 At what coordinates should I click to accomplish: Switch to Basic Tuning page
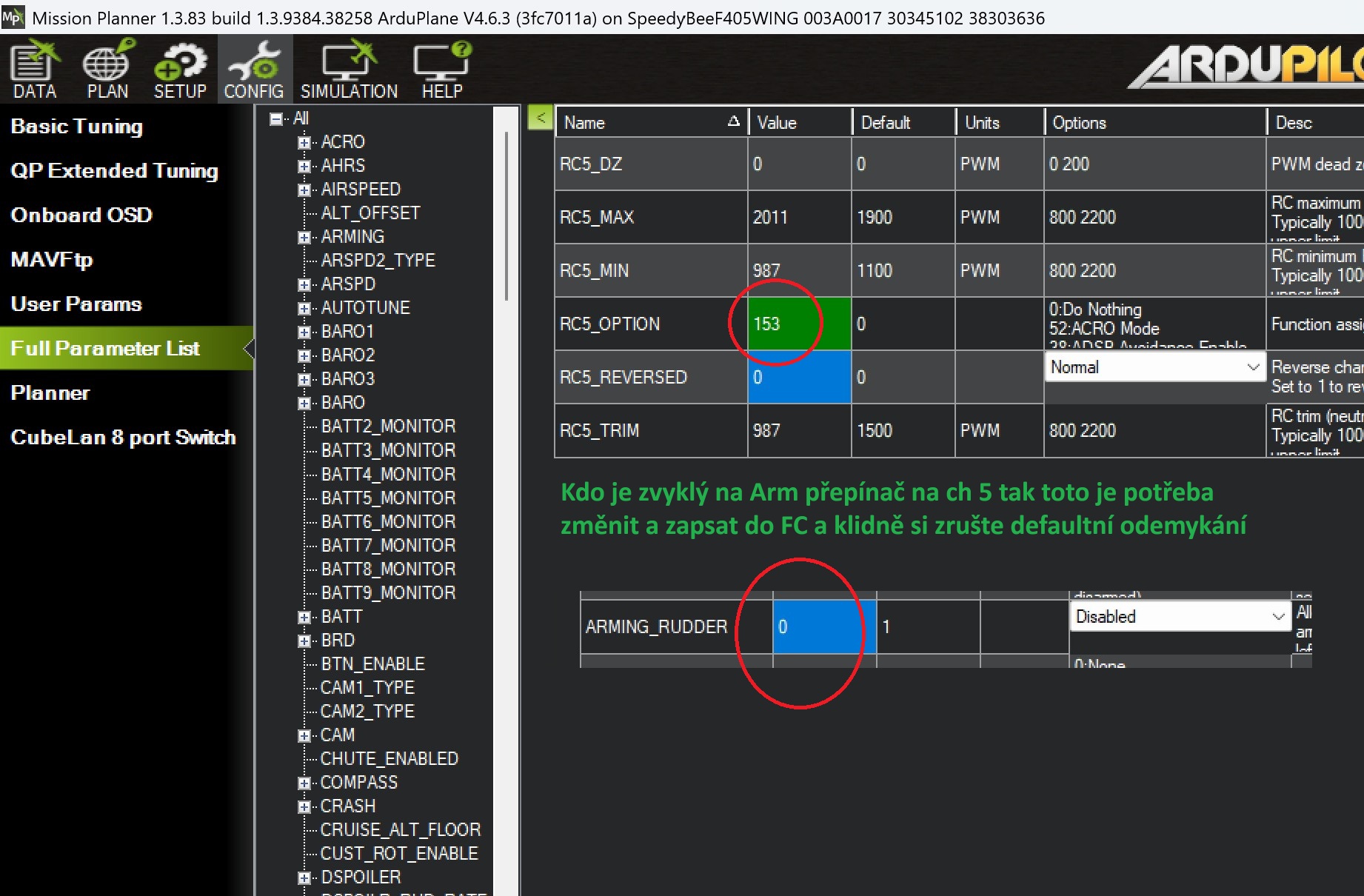[77, 127]
